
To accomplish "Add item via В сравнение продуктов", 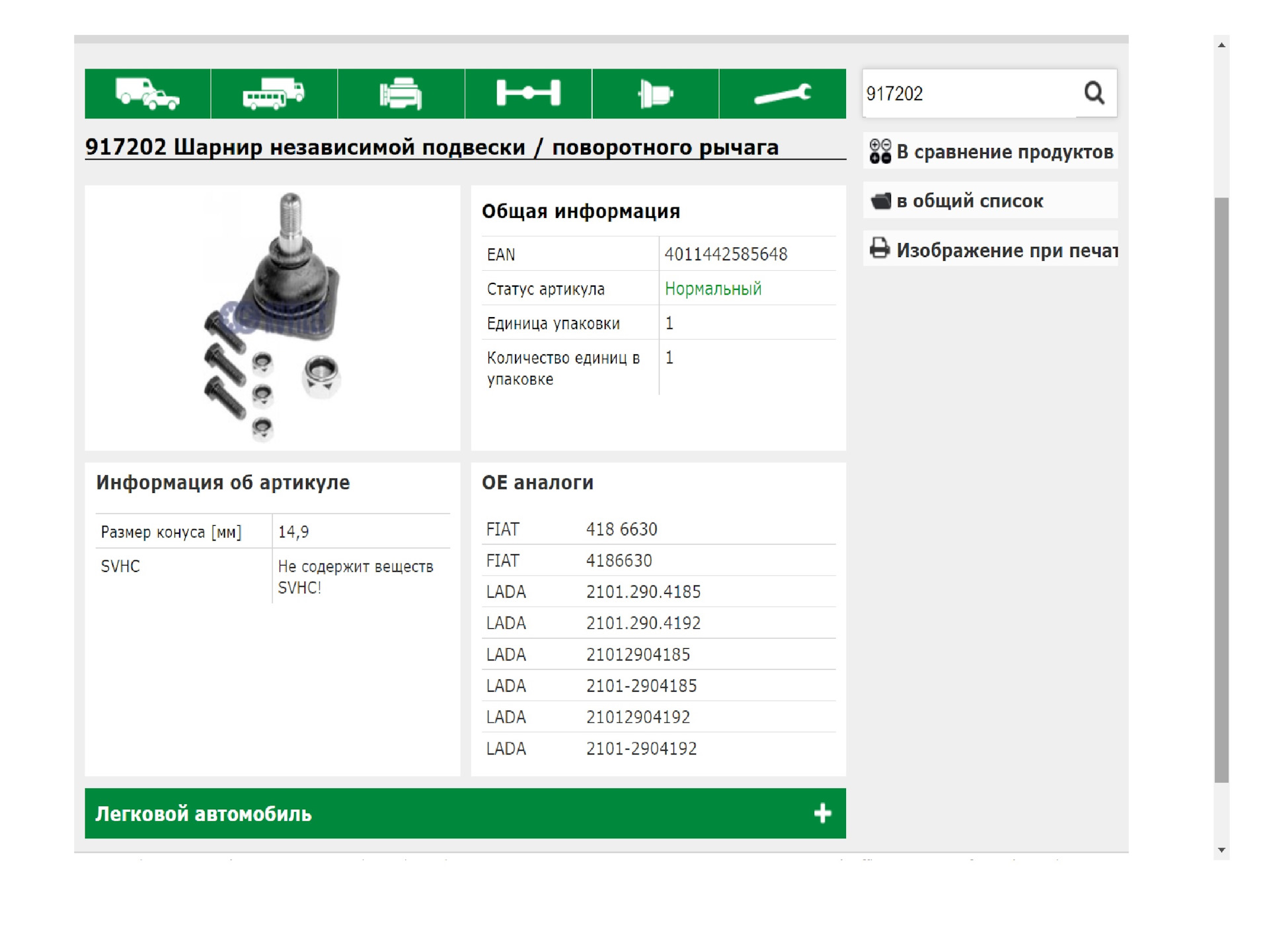I will pos(1005,152).
